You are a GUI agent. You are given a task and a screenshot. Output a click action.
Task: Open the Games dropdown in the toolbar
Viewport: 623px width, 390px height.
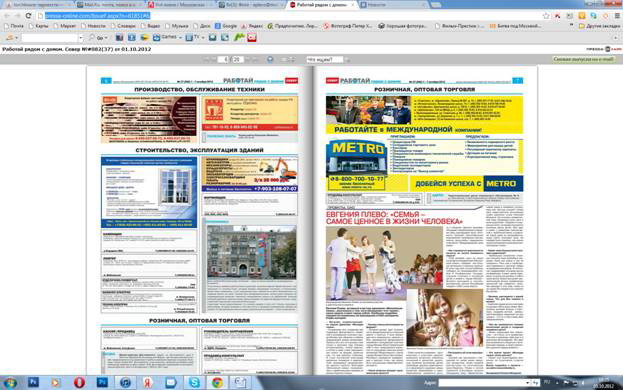180,38
